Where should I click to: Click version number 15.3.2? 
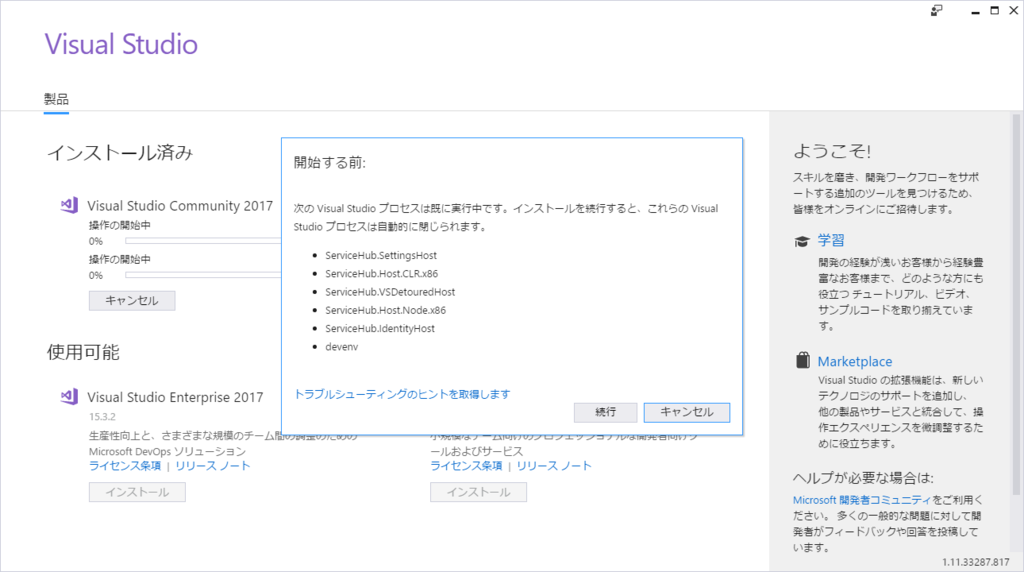(102, 417)
